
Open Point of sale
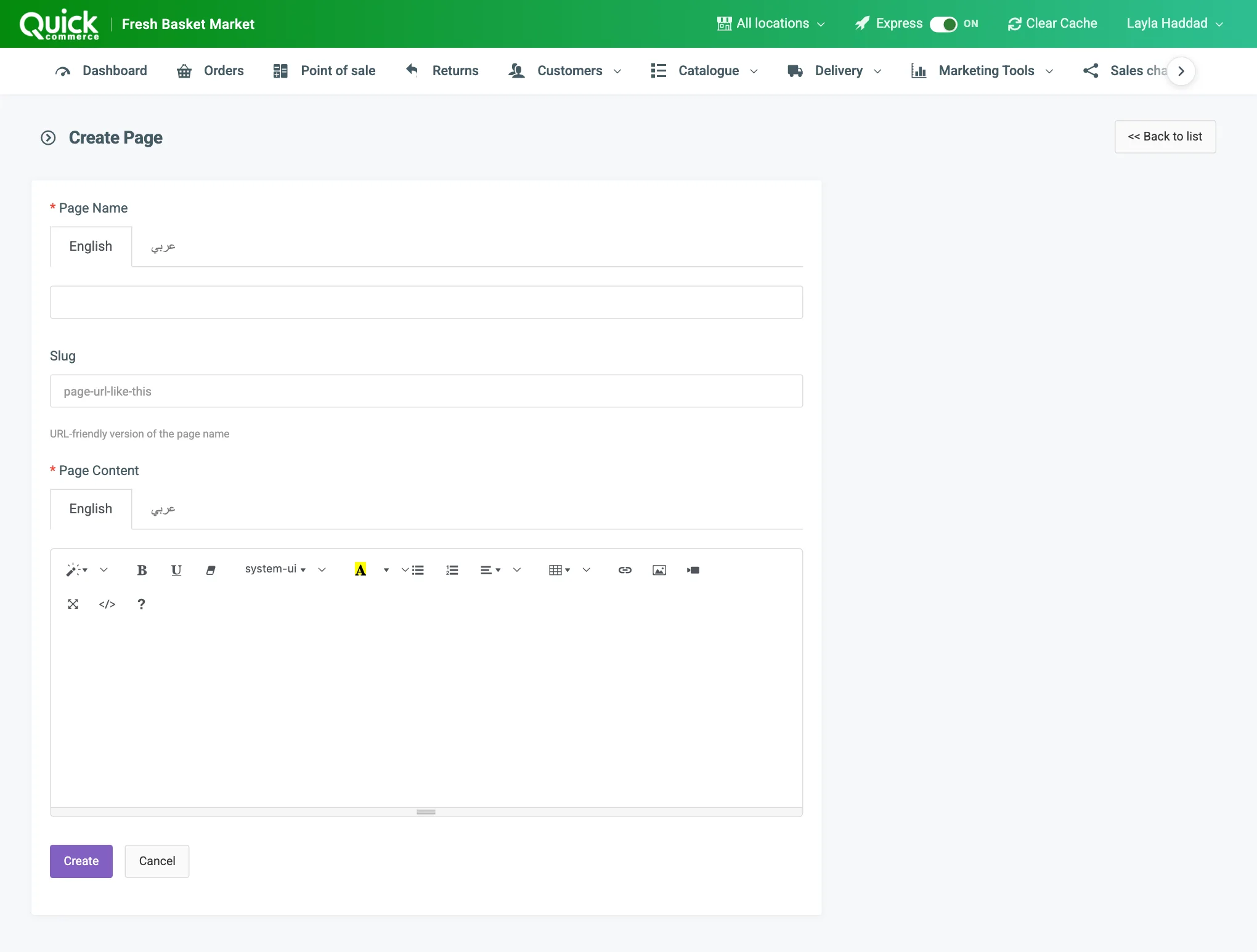coord(324,71)
